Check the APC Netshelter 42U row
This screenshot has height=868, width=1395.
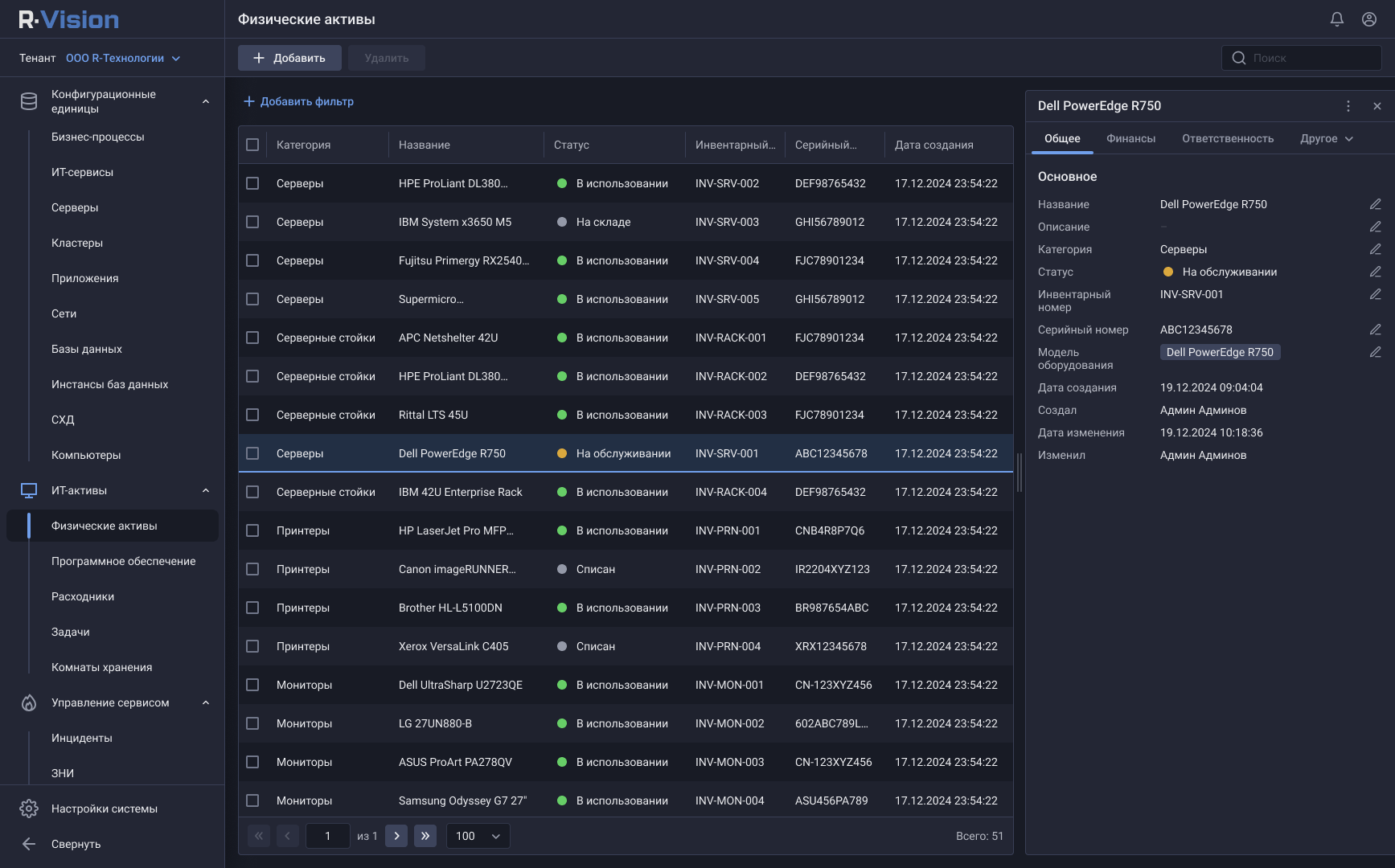(252, 338)
